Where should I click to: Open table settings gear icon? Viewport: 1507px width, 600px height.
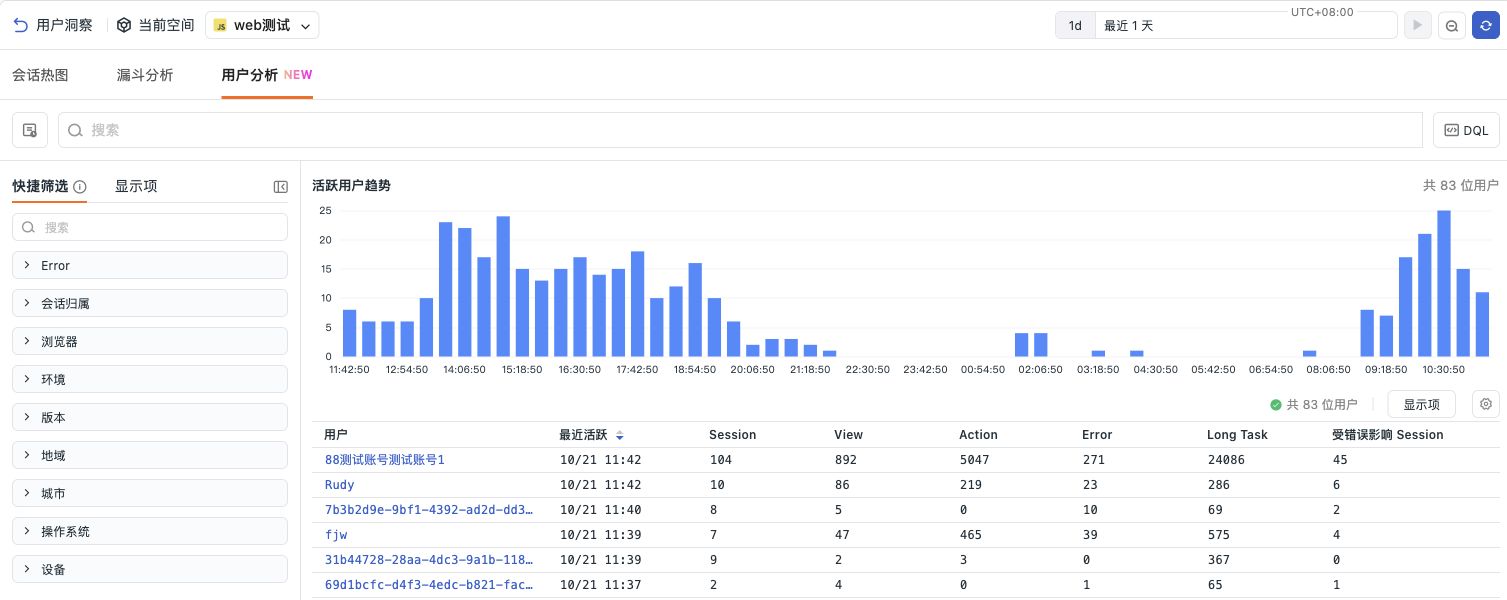coord(1486,404)
